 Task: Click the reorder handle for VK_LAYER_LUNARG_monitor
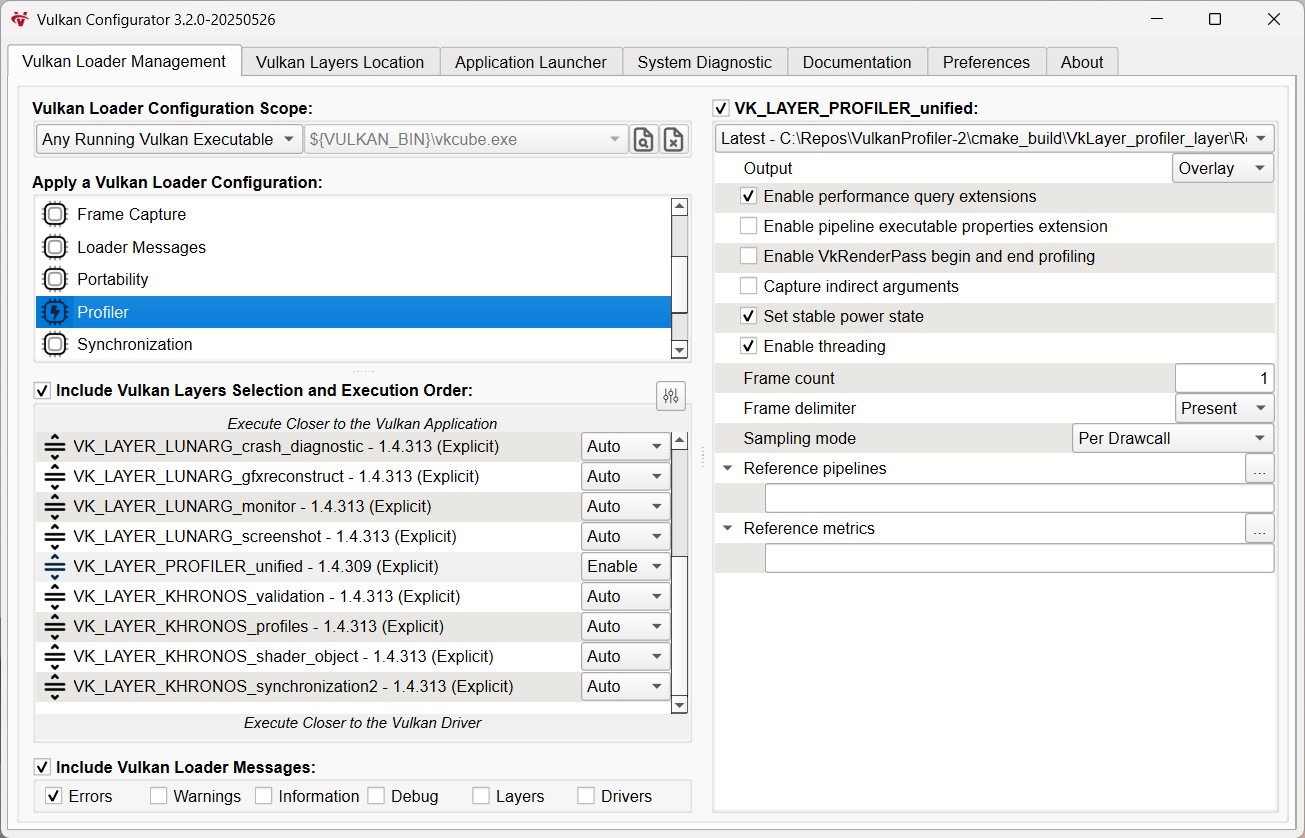55,506
